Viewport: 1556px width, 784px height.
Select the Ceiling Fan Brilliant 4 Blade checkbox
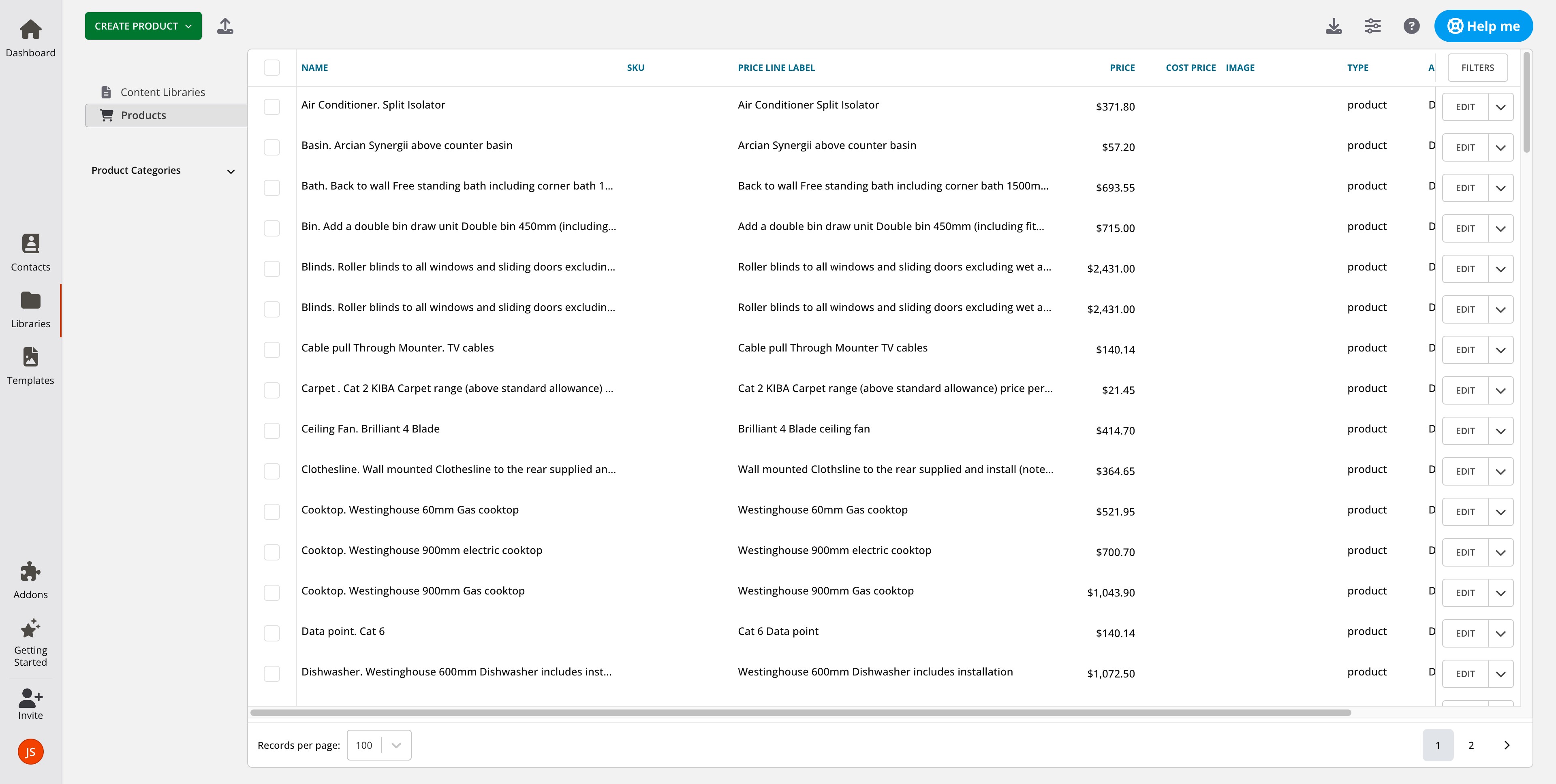tap(272, 431)
